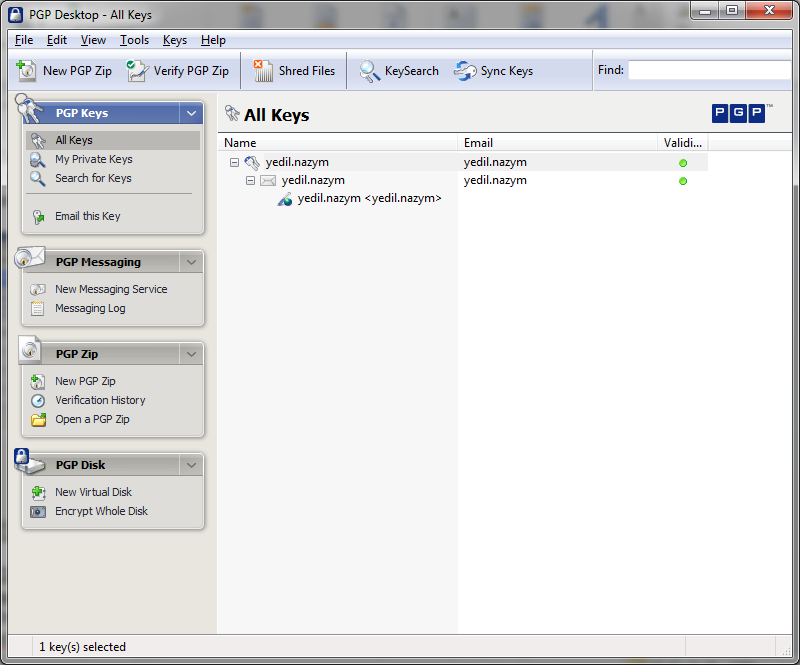Minimize the PGP Desktop window
The image size is (800, 665).
(x=705, y=10)
